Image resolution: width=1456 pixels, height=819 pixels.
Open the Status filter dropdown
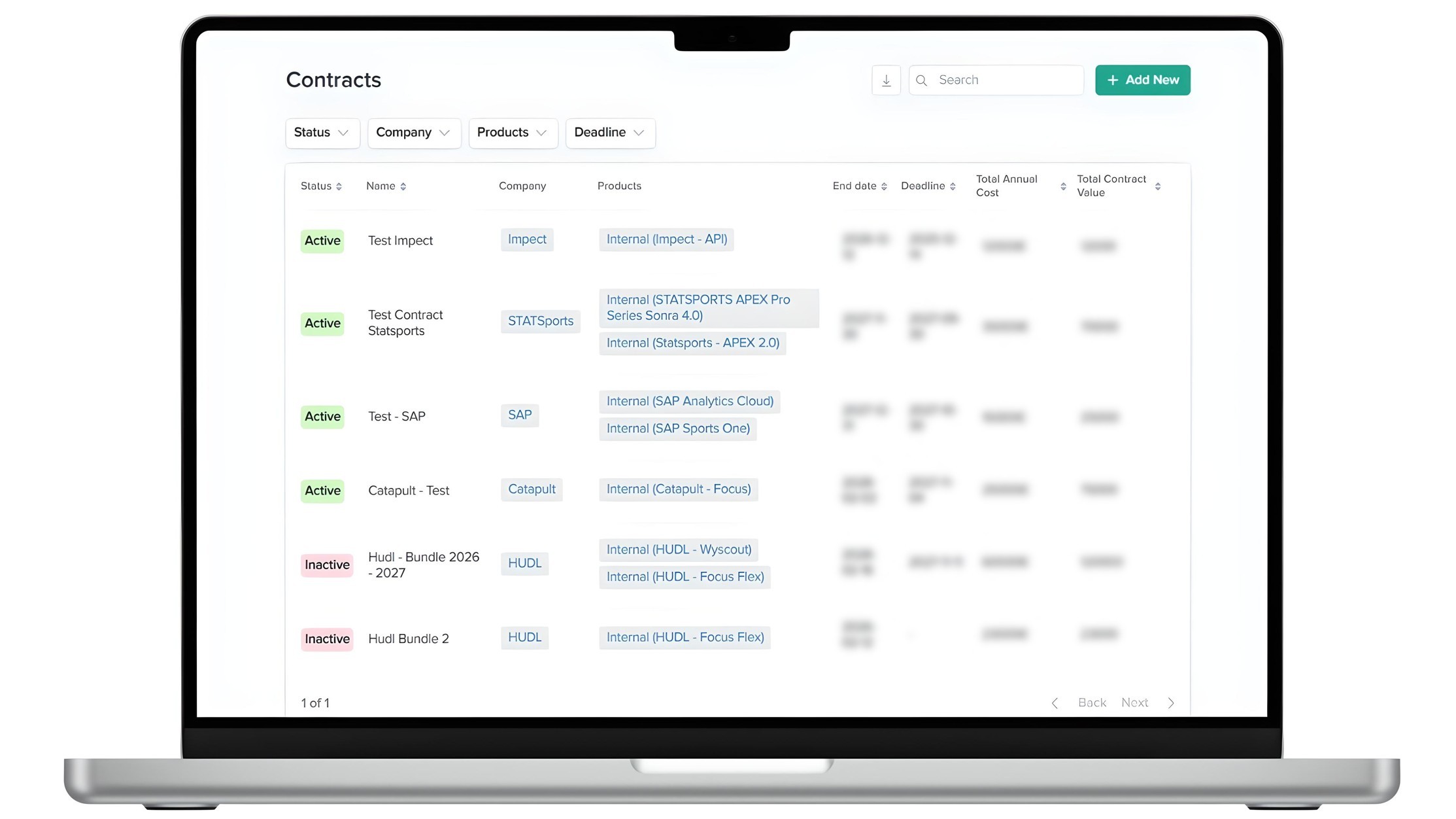[322, 133]
